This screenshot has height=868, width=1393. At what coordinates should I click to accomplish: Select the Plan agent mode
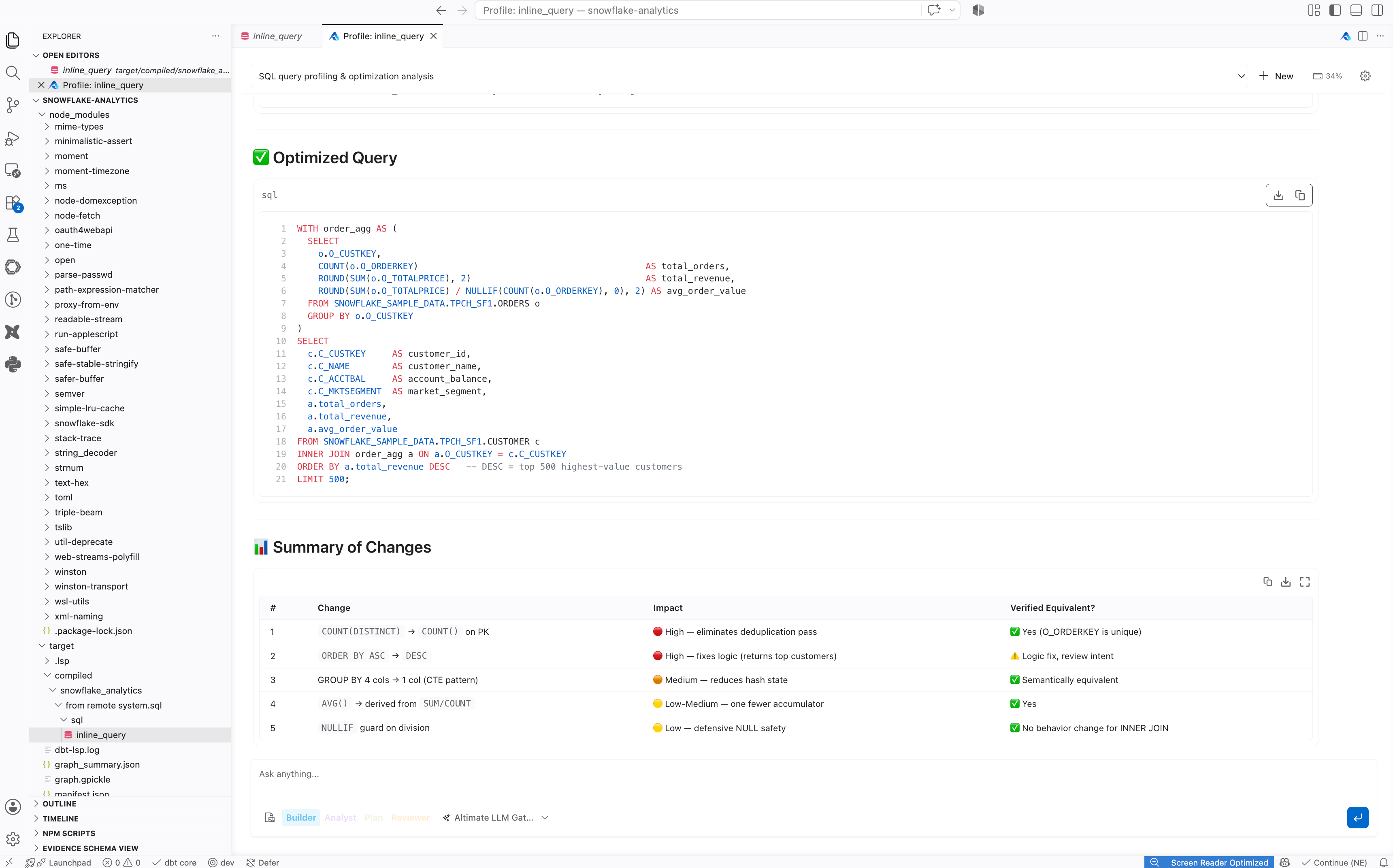(x=374, y=817)
